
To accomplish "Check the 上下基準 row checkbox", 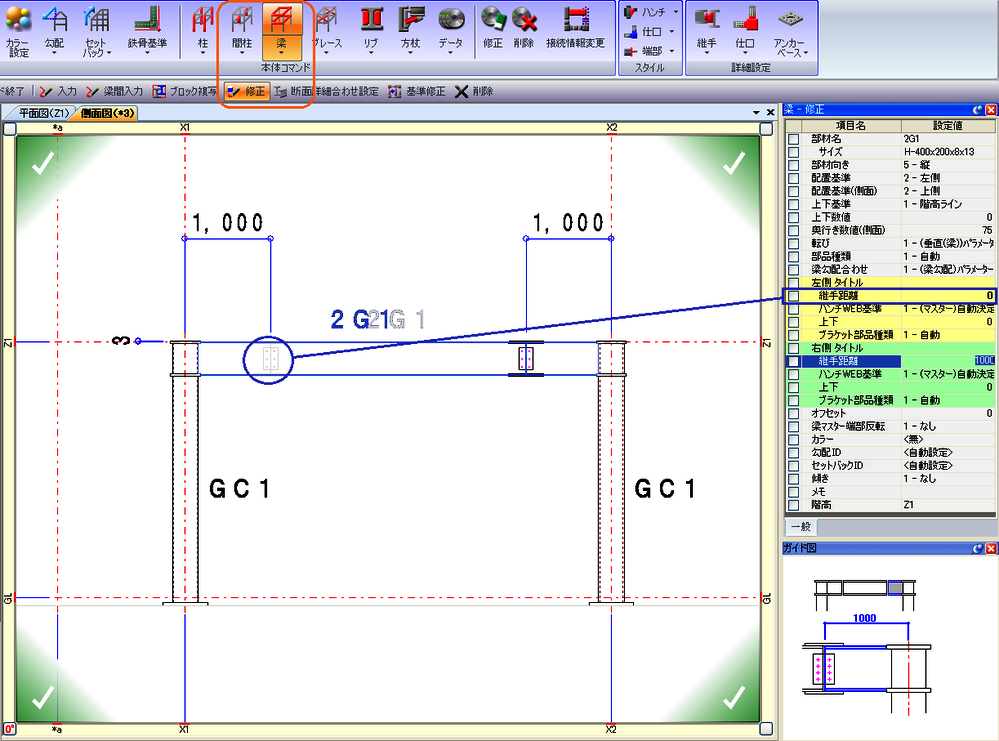I will [793, 205].
